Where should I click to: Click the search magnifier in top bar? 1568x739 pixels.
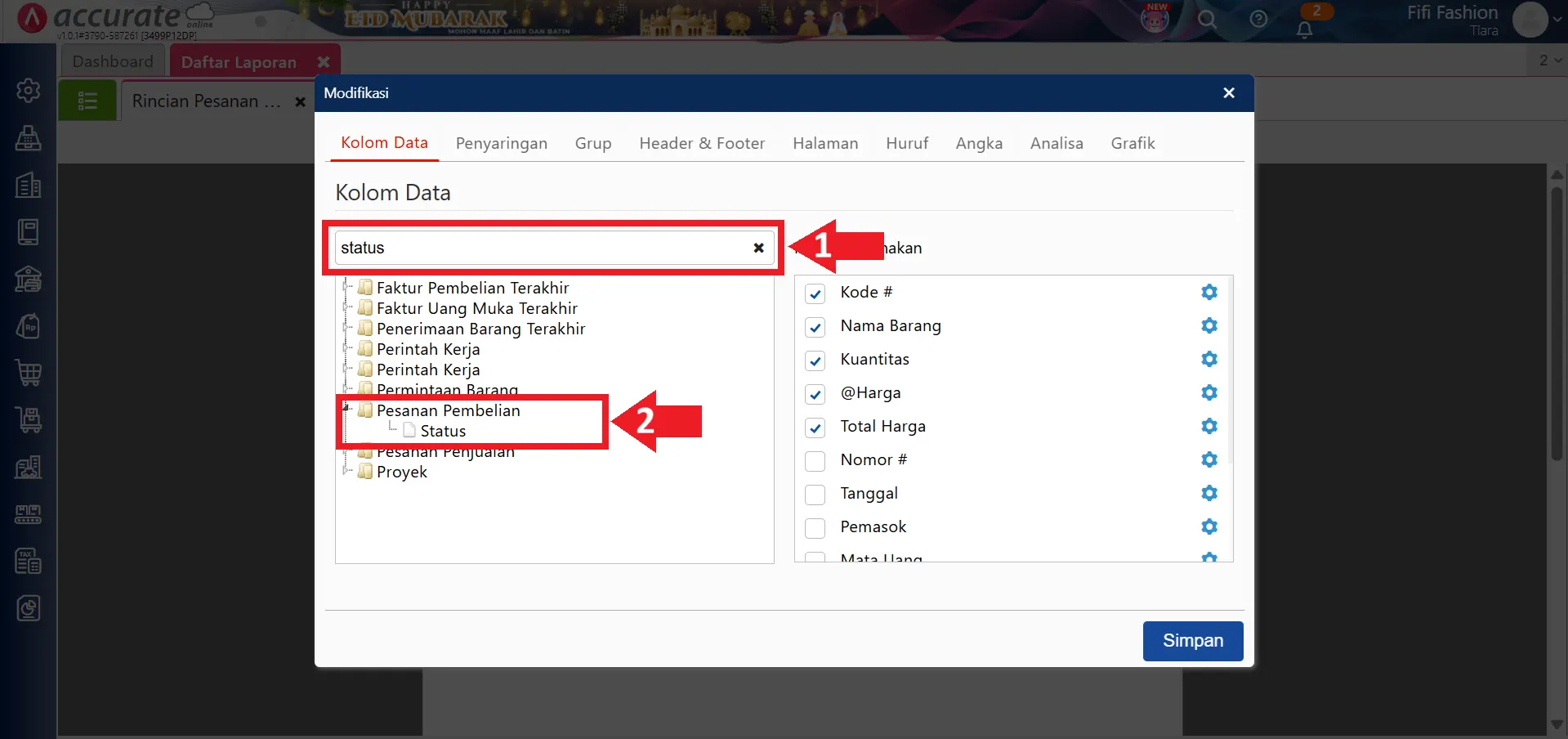click(1207, 20)
